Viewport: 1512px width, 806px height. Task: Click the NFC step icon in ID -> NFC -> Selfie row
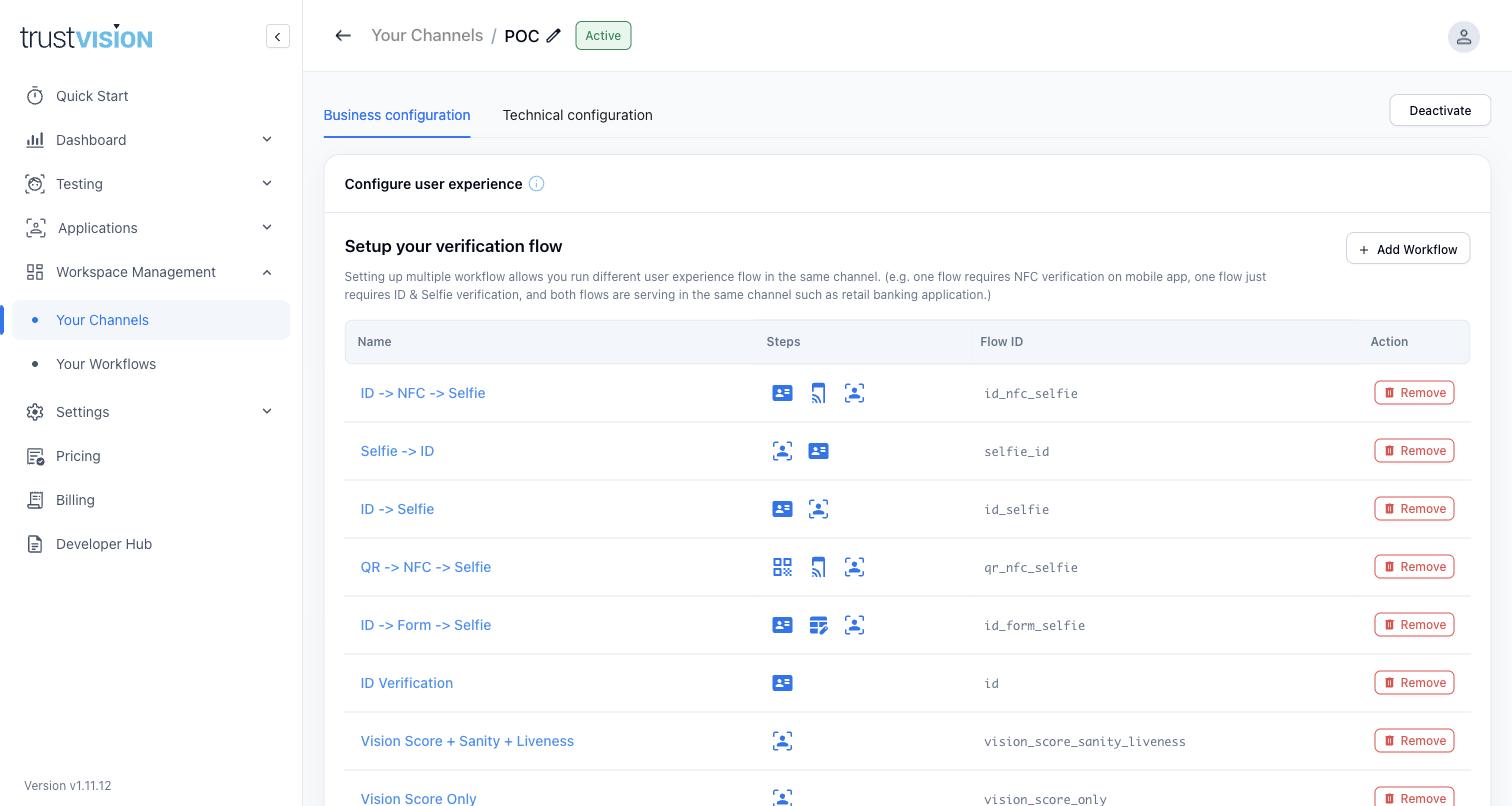tap(819, 393)
